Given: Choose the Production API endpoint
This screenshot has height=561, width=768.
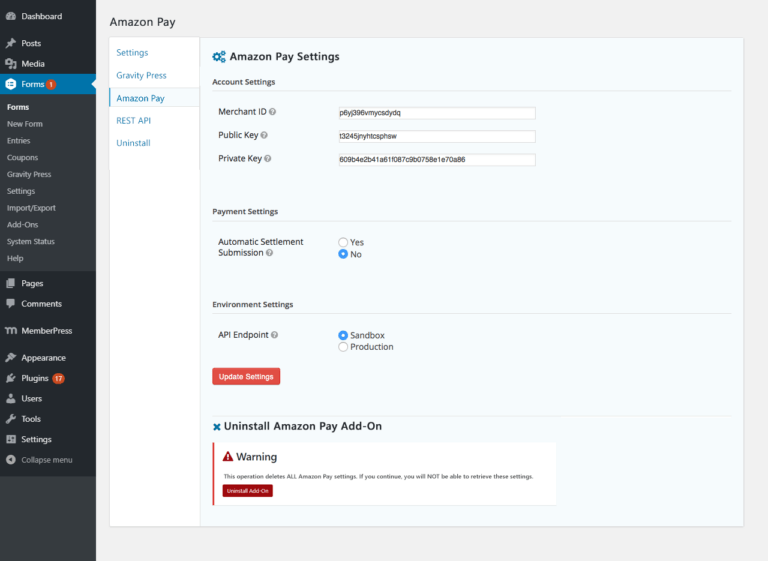Looking at the screenshot, I should pos(343,347).
